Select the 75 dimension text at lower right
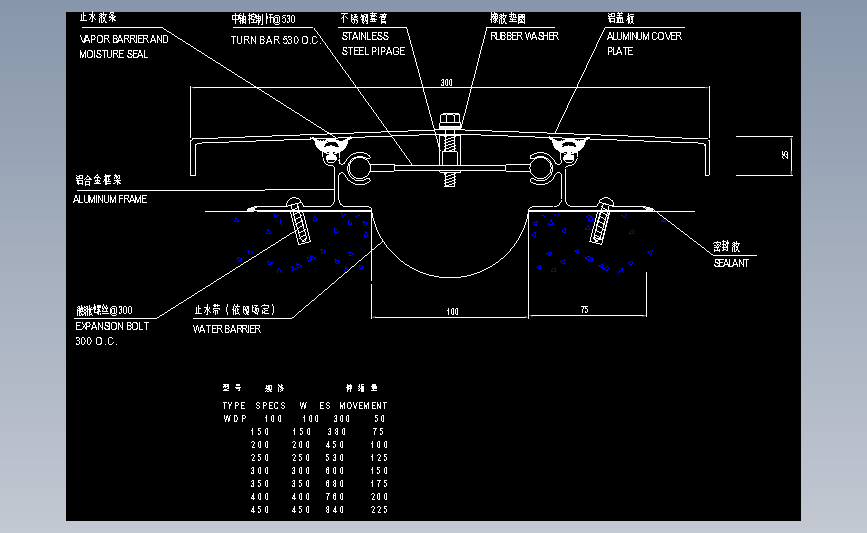This screenshot has width=867, height=533. tap(584, 310)
